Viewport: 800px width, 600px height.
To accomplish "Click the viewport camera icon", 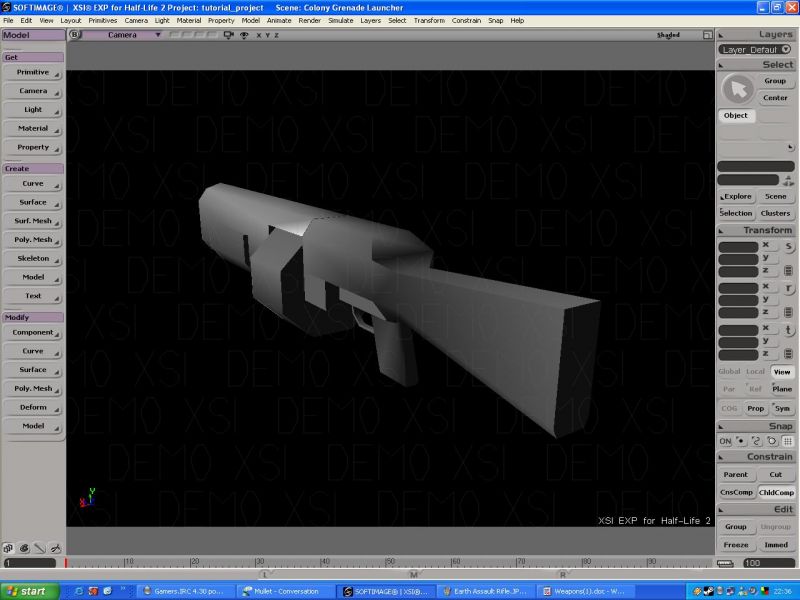I will pyautogui.click(x=228, y=35).
